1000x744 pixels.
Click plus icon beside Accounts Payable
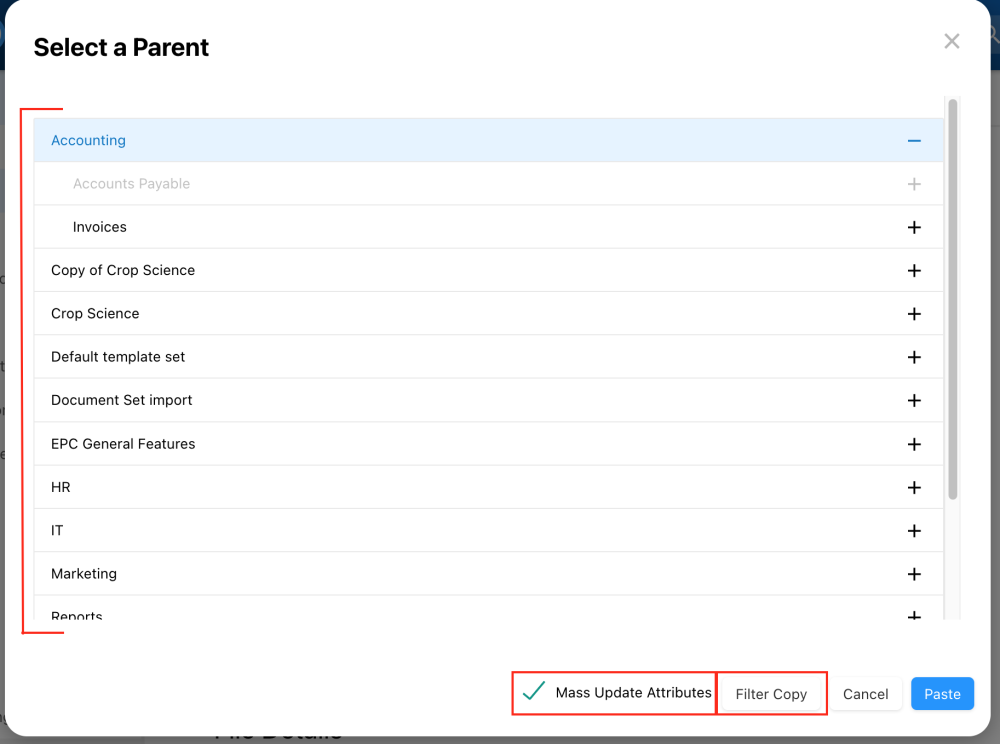coord(913,184)
